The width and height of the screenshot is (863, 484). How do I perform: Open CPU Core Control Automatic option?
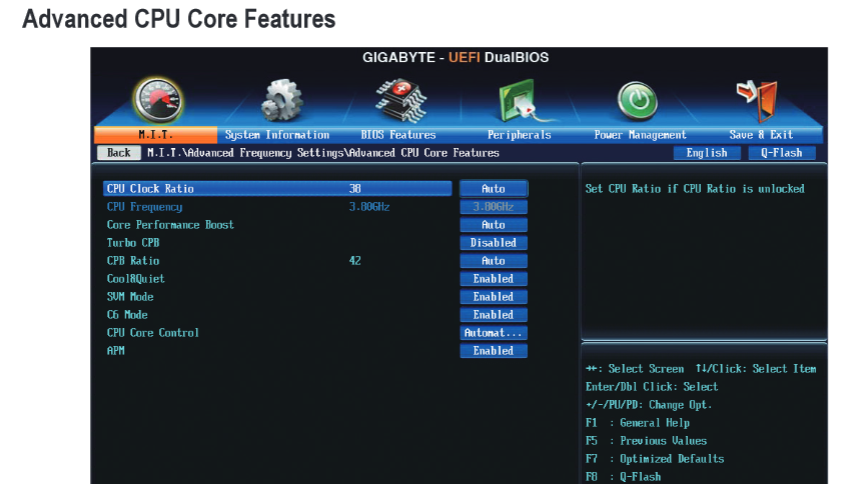click(x=494, y=333)
